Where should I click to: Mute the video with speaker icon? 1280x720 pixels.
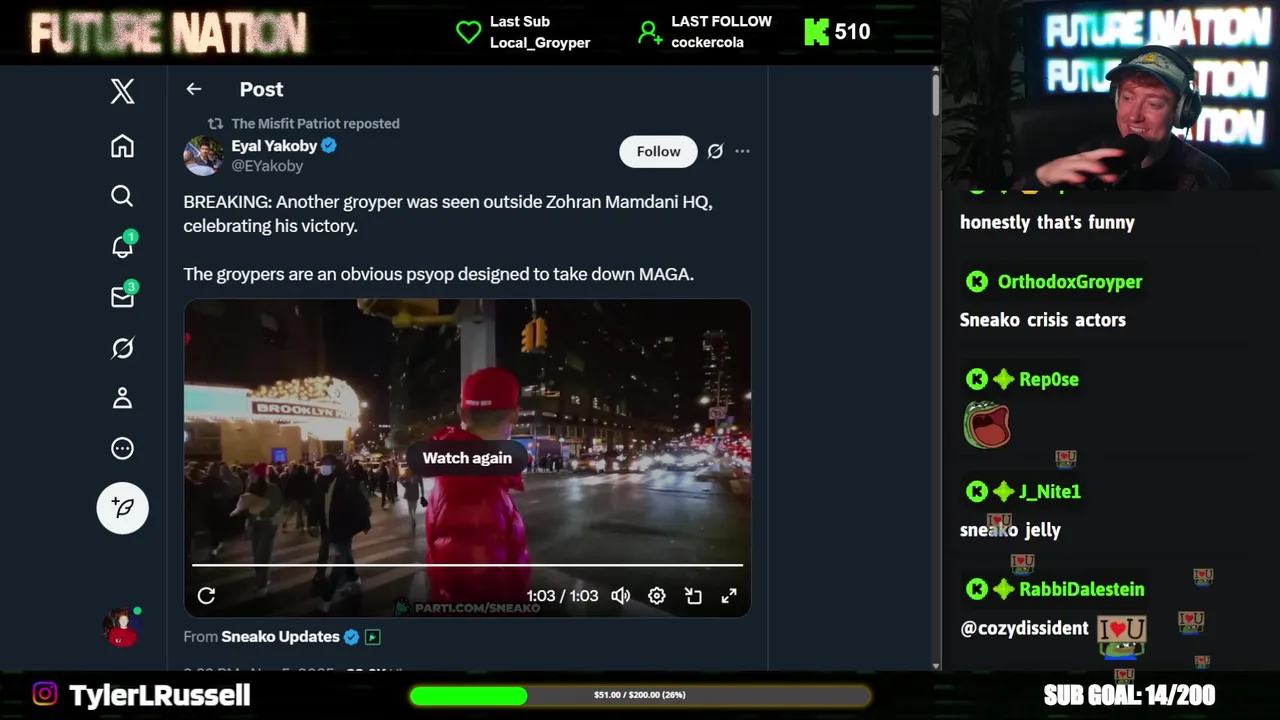tap(621, 596)
